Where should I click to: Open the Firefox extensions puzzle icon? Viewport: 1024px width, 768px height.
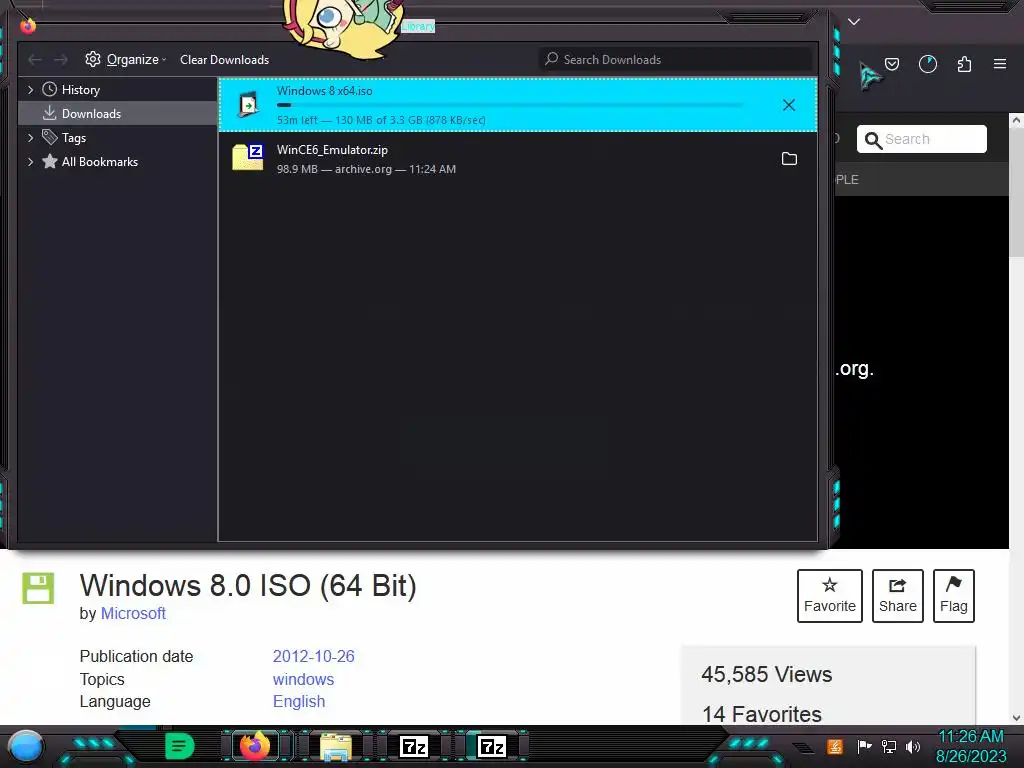[964, 64]
